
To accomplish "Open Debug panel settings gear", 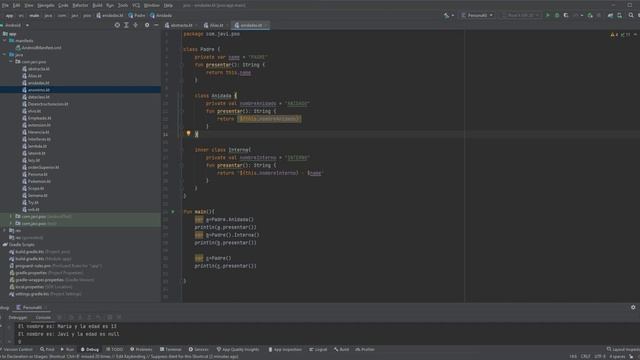I will point(633,307).
